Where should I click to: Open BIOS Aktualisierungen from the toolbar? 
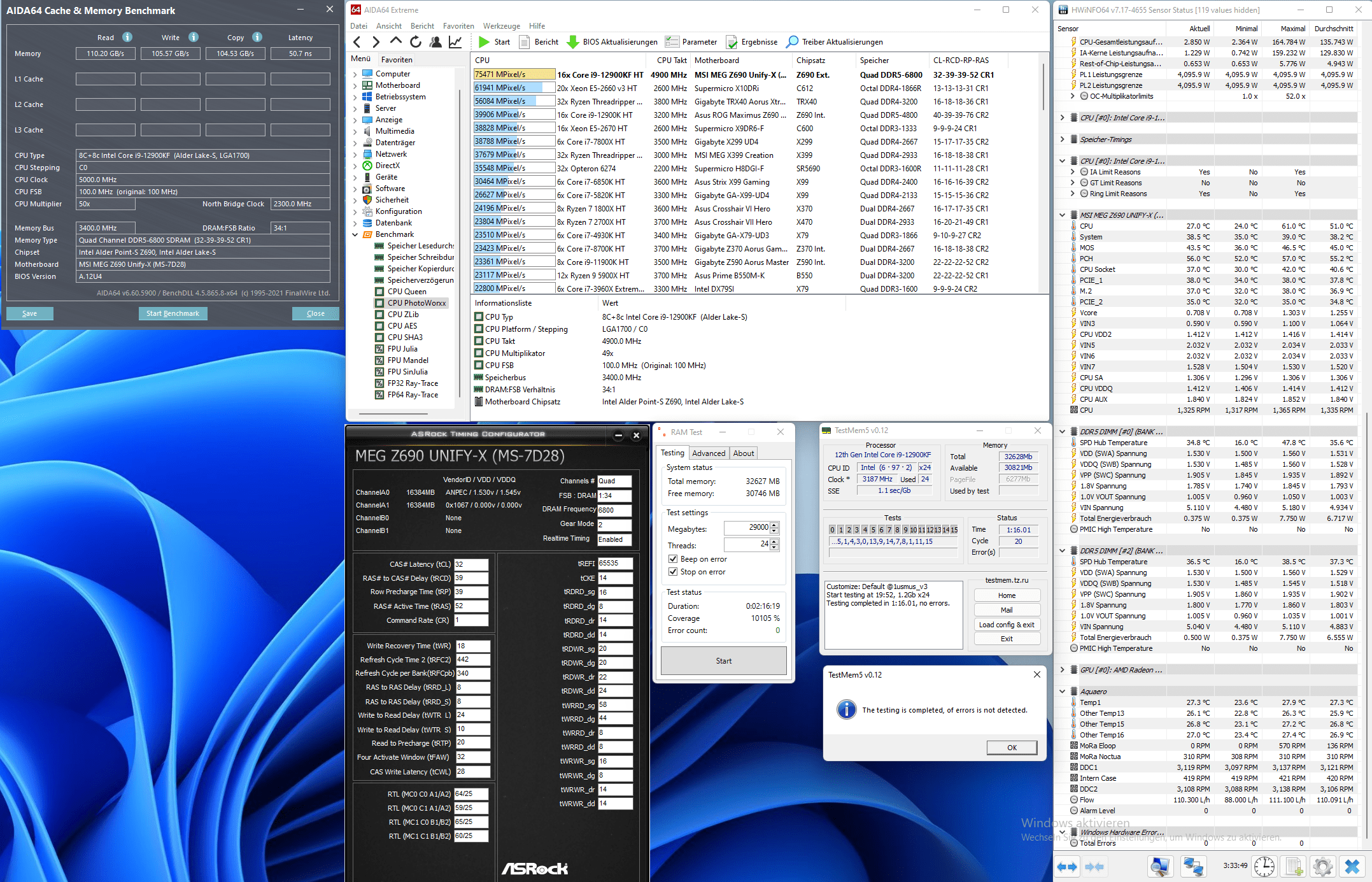[x=612, y=42]
